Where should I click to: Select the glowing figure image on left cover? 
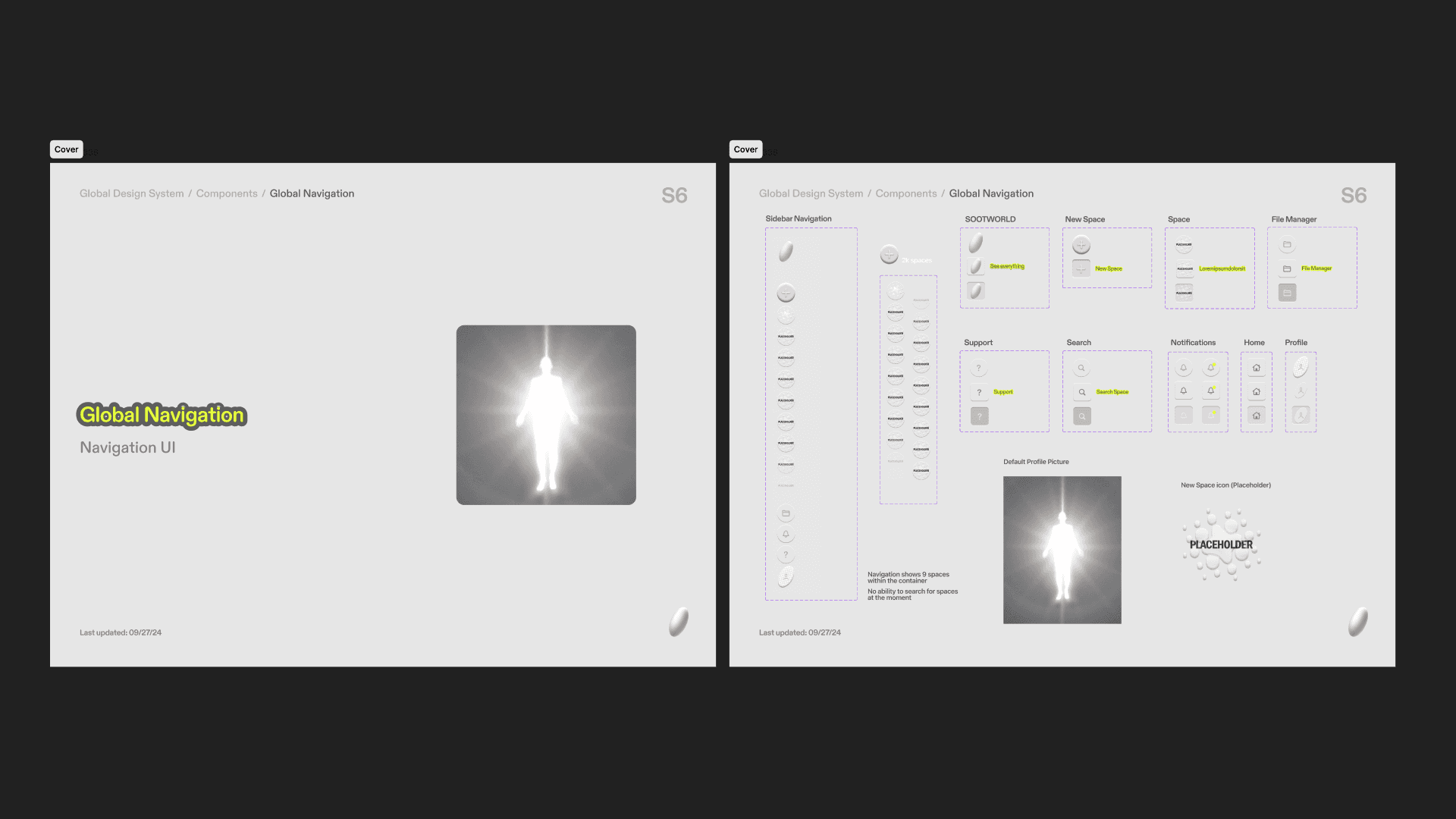[546, 415]
